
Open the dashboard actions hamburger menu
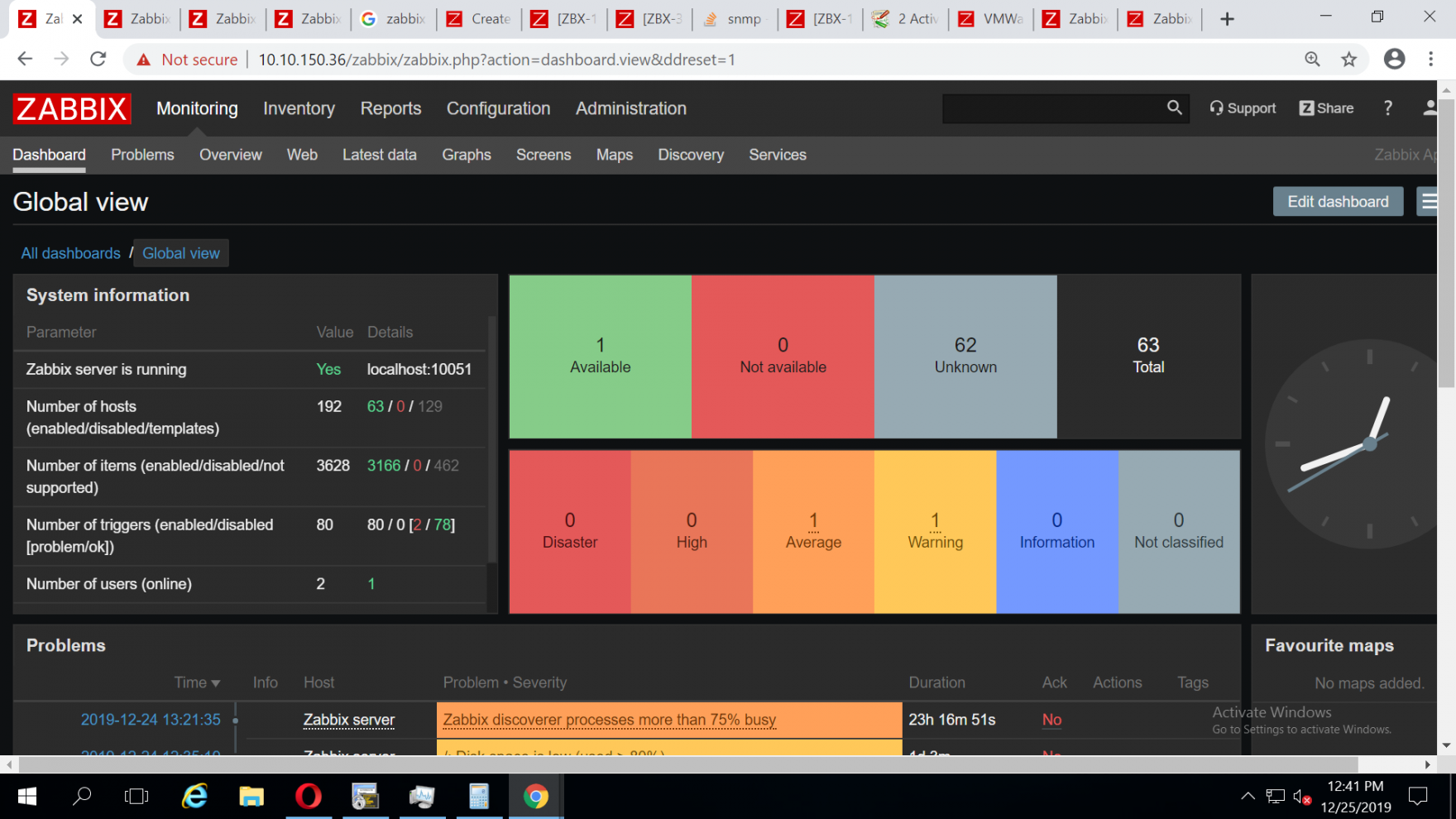[1429, 202]
